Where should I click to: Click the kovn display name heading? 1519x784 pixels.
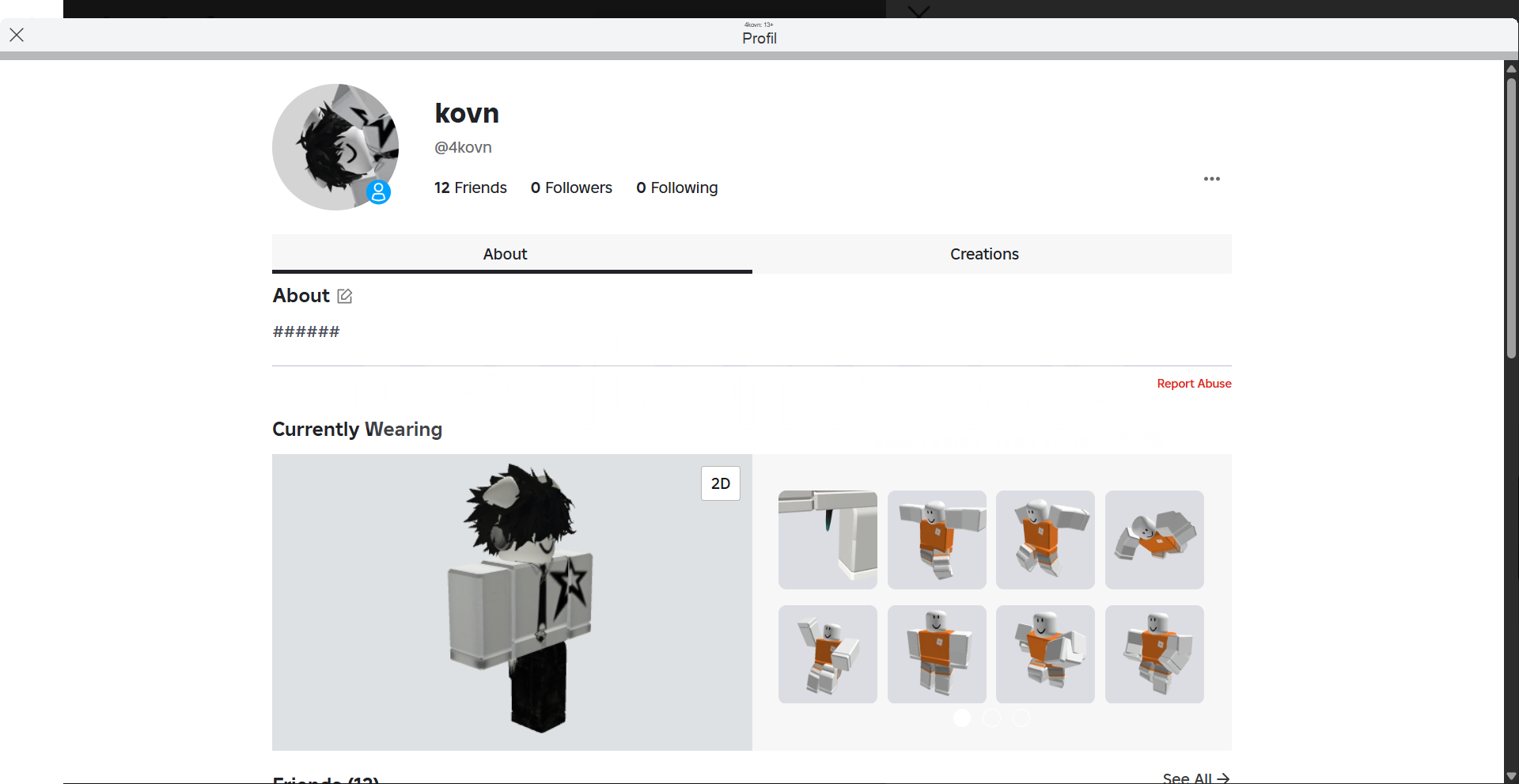[x=467, y=113]
